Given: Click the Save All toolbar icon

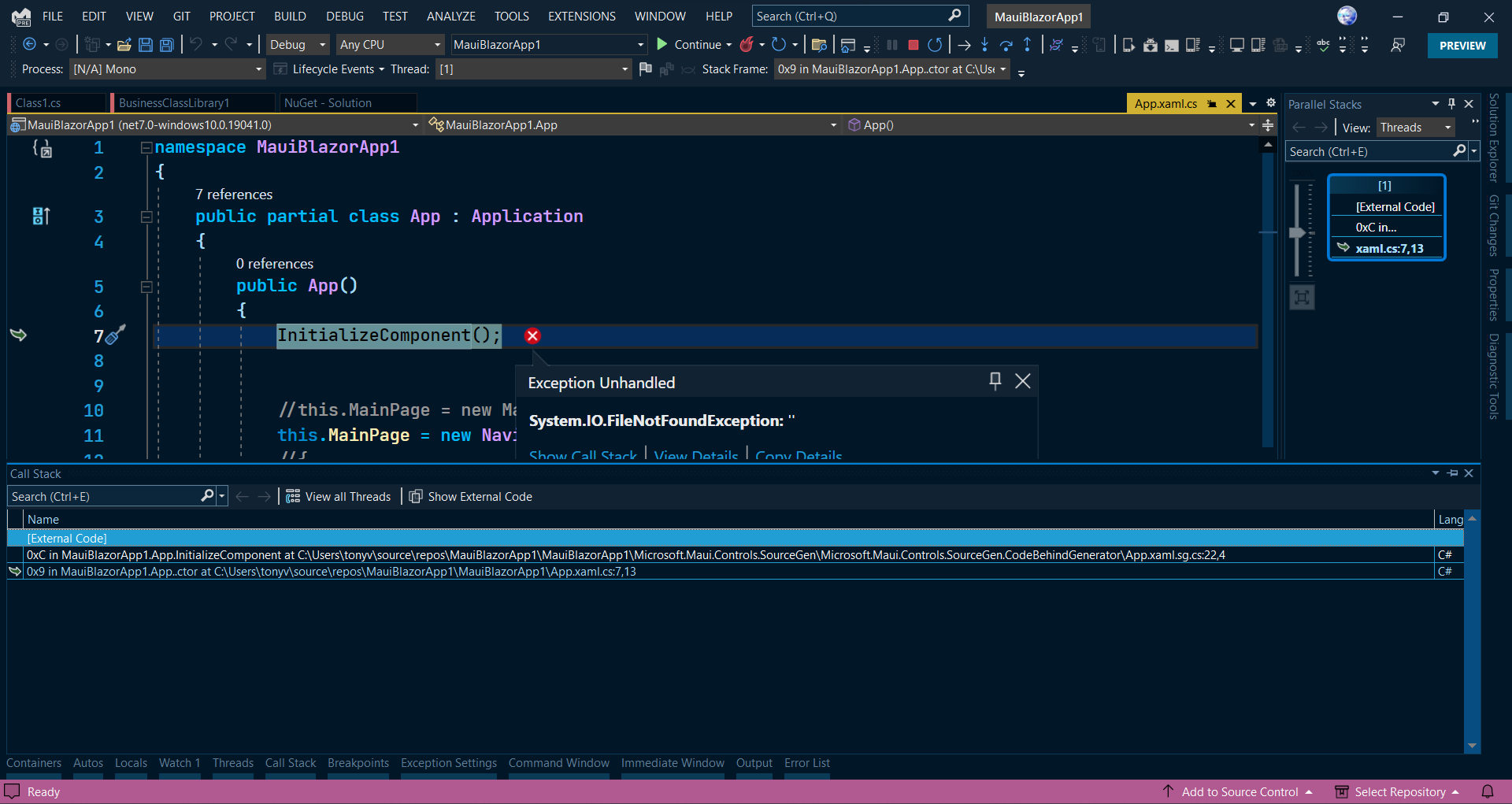Looking at the screenshot, I should pyautogui.click(x=166, y=45).
